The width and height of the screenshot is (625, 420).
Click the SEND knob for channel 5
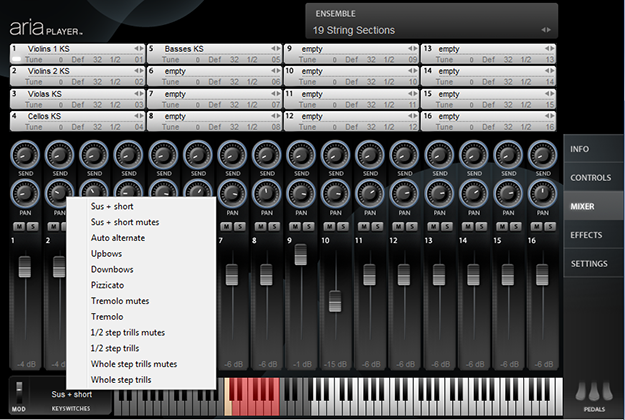[x=163, y=155]
